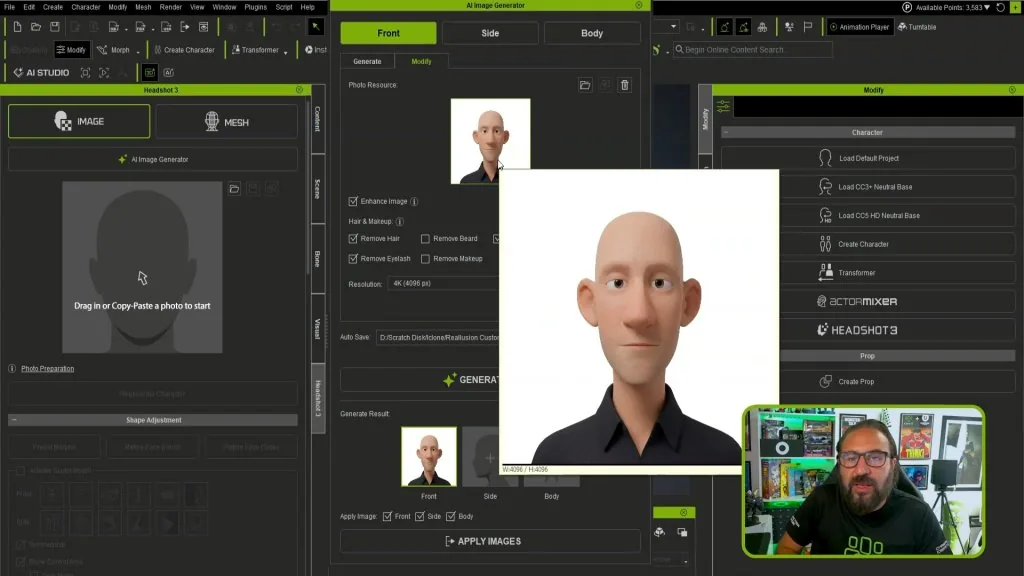Collapse the Character section in the Modify panel
This screenshot has height=576, width=1024.
point(726,132)
